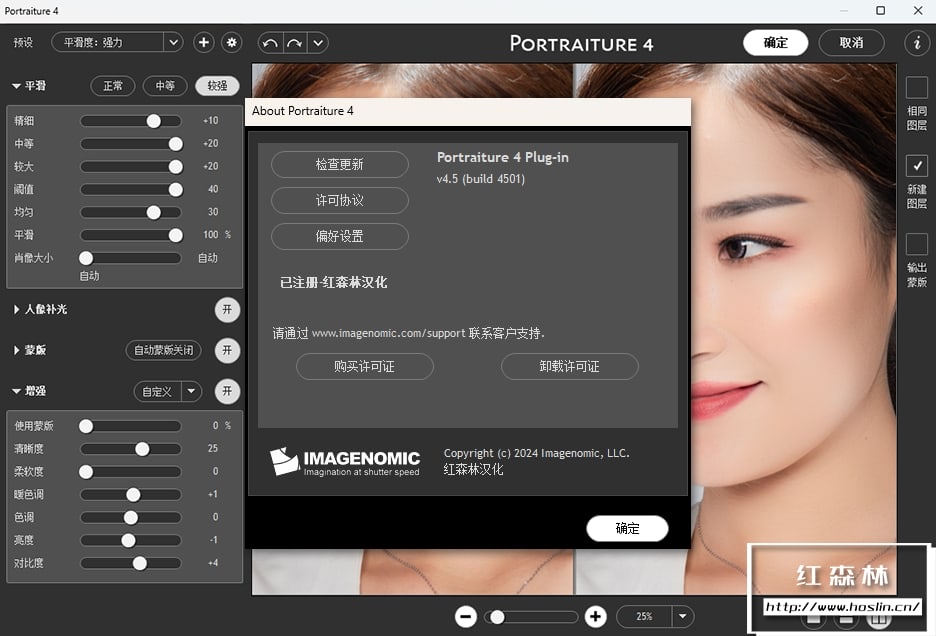Image resolution: width=936 pixels, height=636 pixels.
Task: Adjust the 亮度 slider handle
Action: pos(128,540)
